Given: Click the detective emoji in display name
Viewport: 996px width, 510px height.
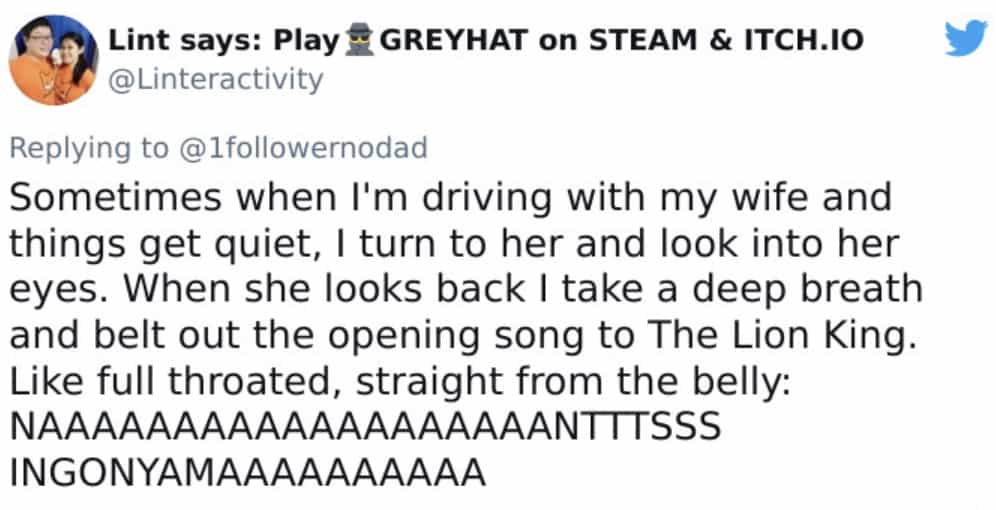Looking at the screenshot, I should coord(360,41).
